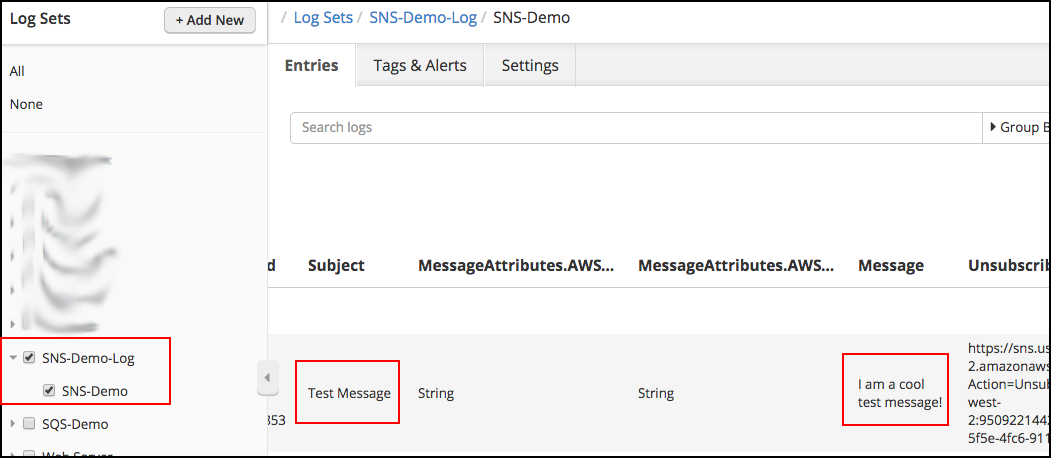Open the SNS-Demo-Log breadcrumb link
The image size is (1051, 458).
click(421, 18)
